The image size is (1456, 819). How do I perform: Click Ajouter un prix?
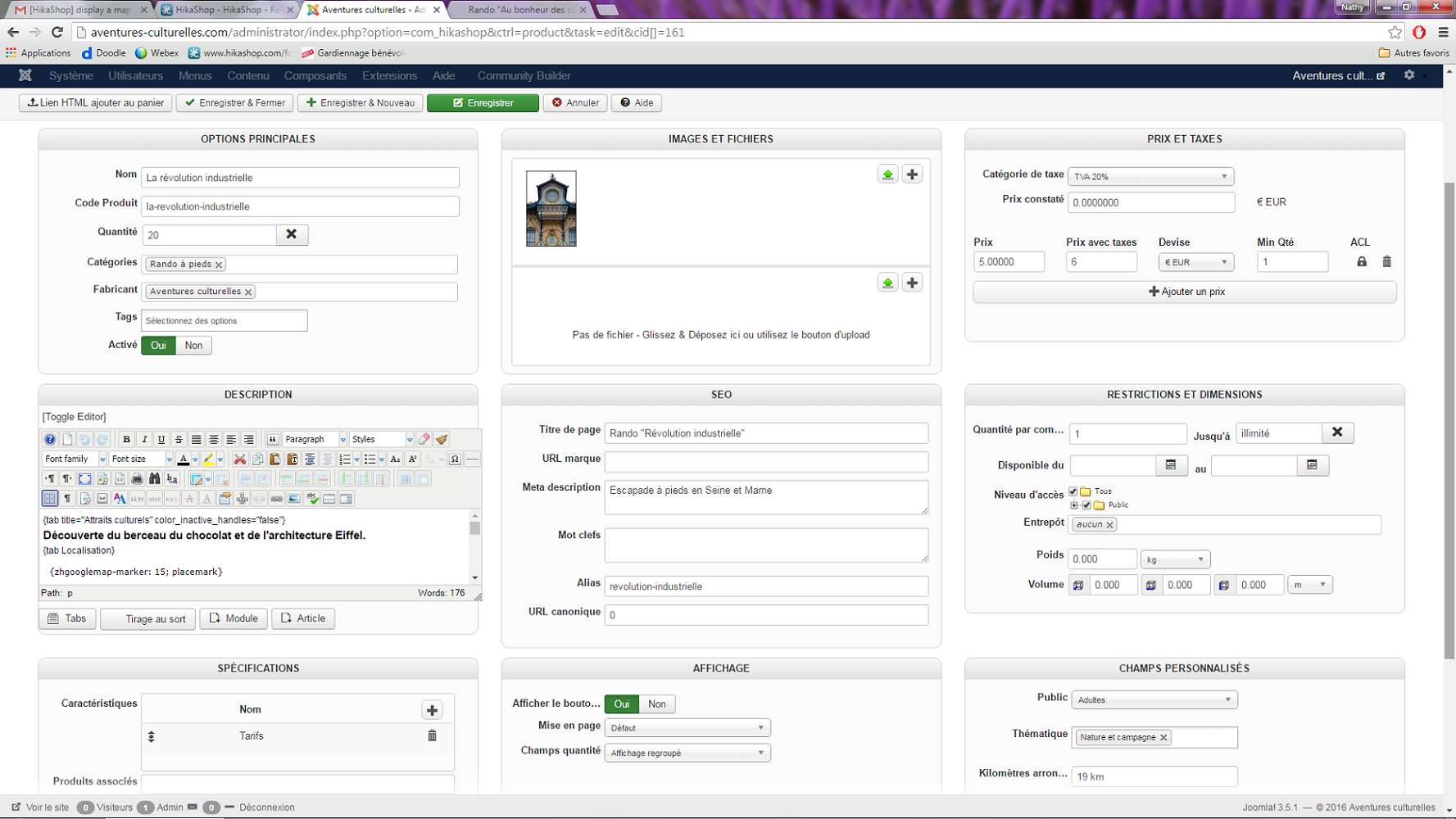click(x=1185, y=292)
